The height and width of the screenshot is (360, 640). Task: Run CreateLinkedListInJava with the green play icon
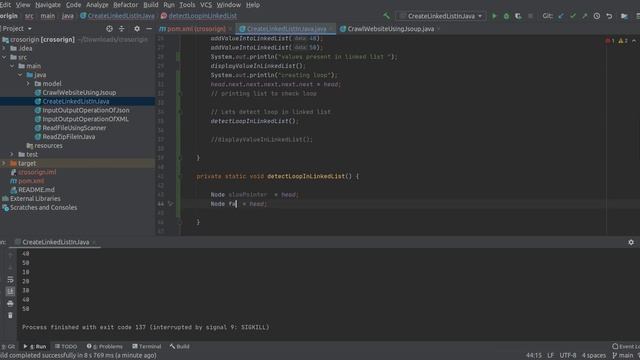[494, 16]
